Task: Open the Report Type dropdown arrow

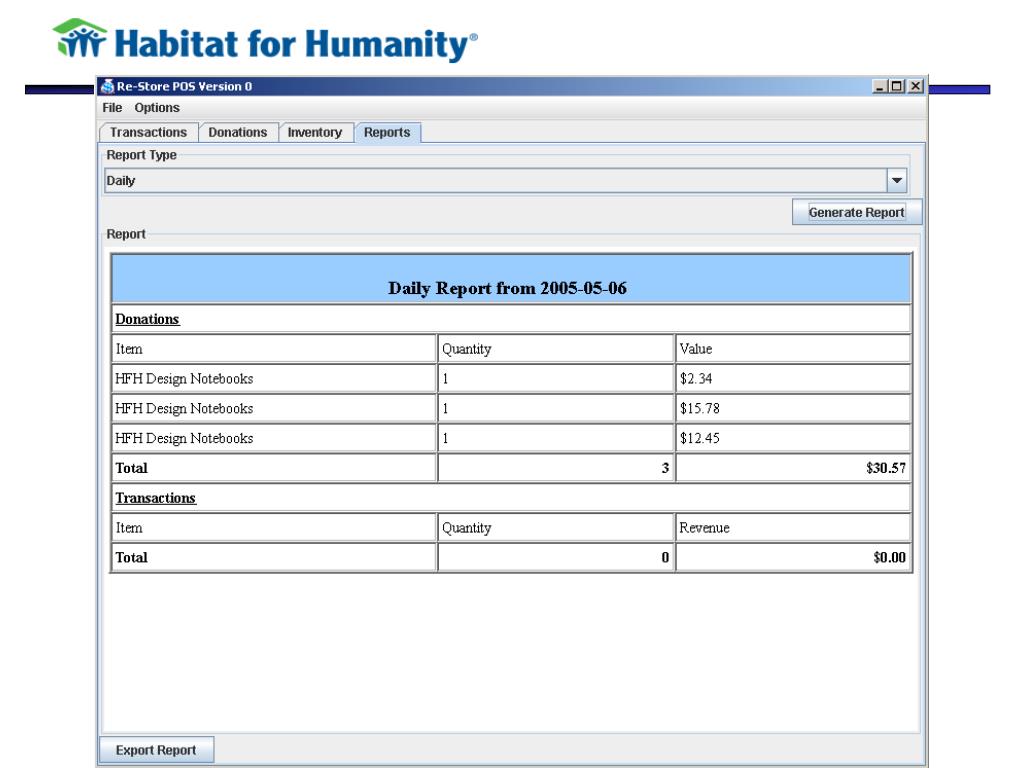Action: click(897, 180)
